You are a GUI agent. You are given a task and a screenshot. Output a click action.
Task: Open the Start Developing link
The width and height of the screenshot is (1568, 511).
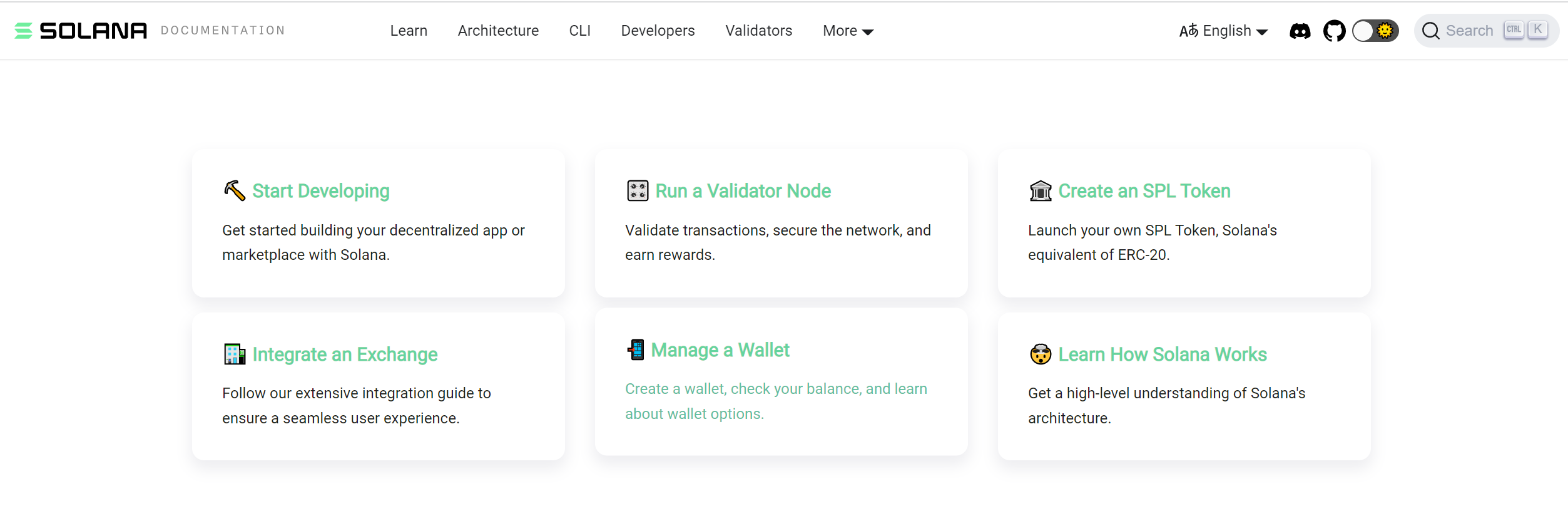coord(321,191)
